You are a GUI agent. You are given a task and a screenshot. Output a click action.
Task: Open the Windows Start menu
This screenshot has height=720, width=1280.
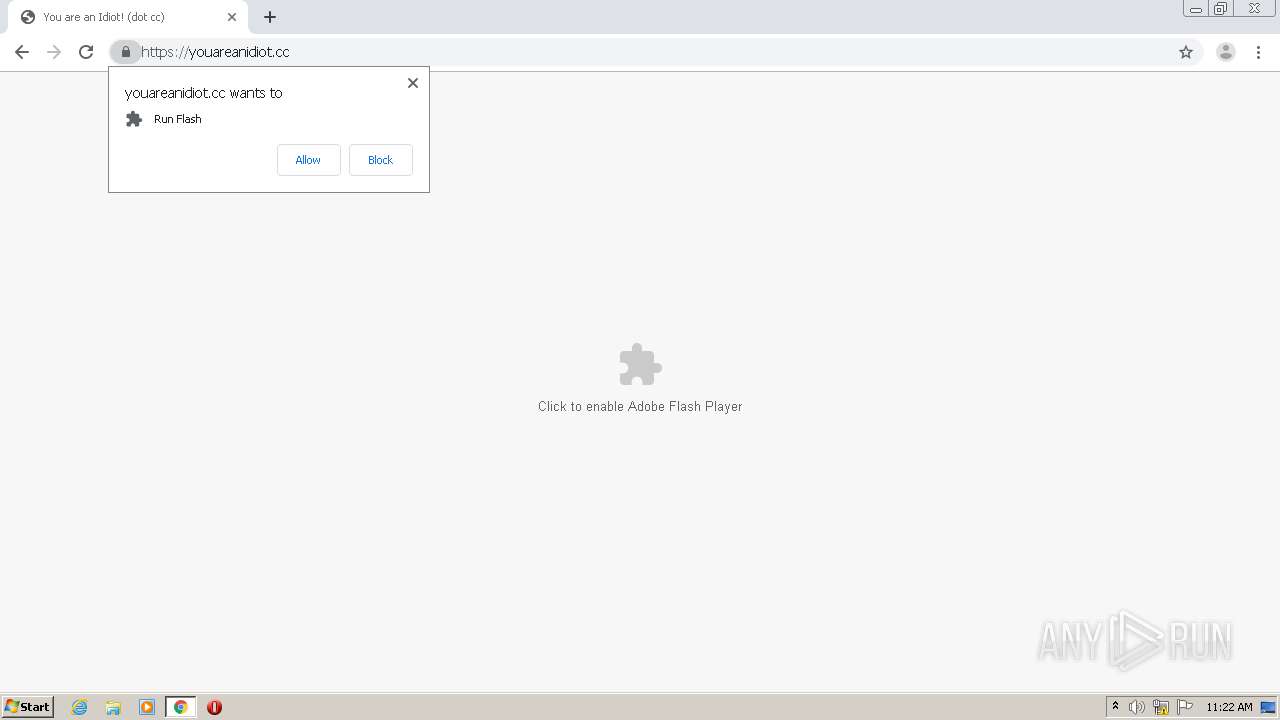pyautogui.click(x=28, y=707)
